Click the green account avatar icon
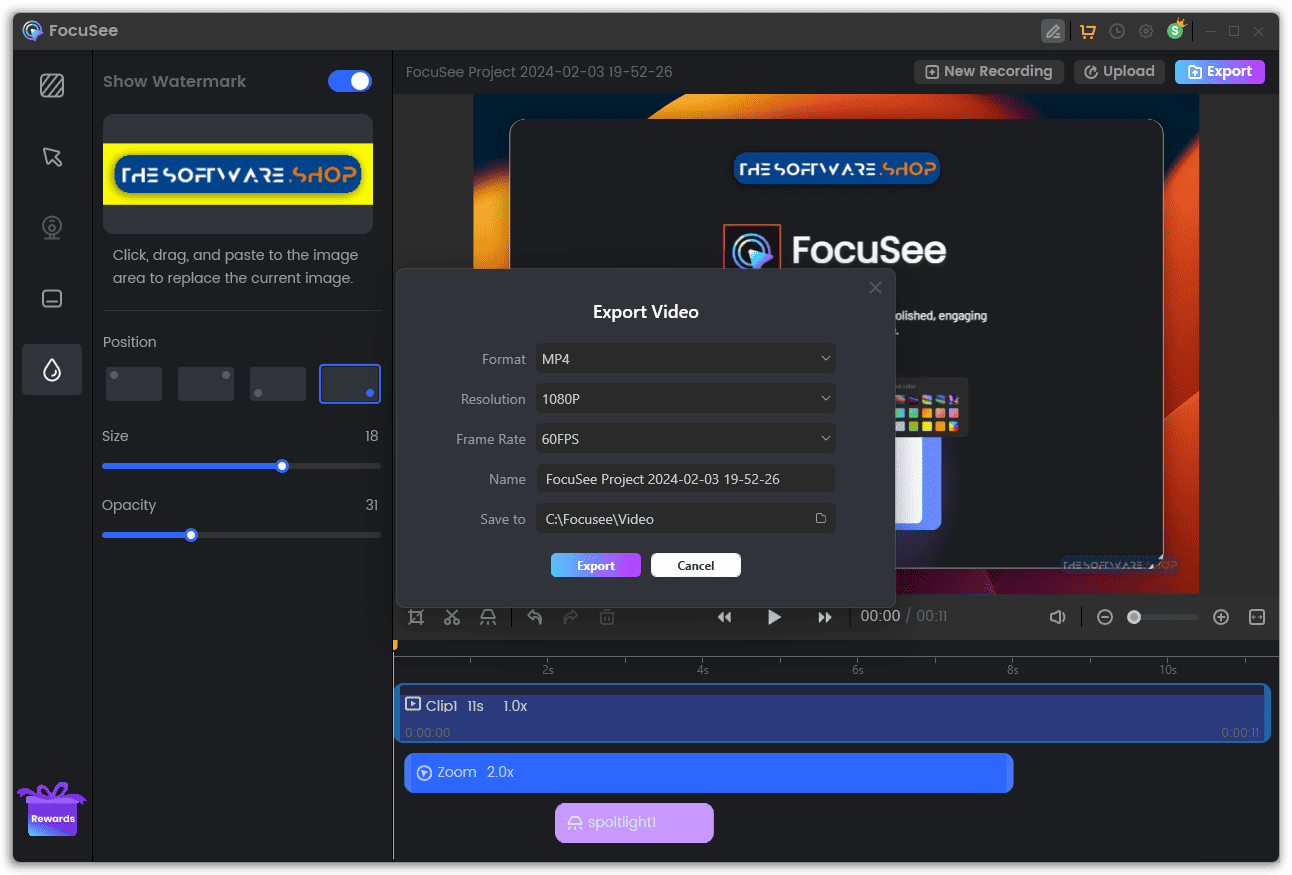 1176,30
